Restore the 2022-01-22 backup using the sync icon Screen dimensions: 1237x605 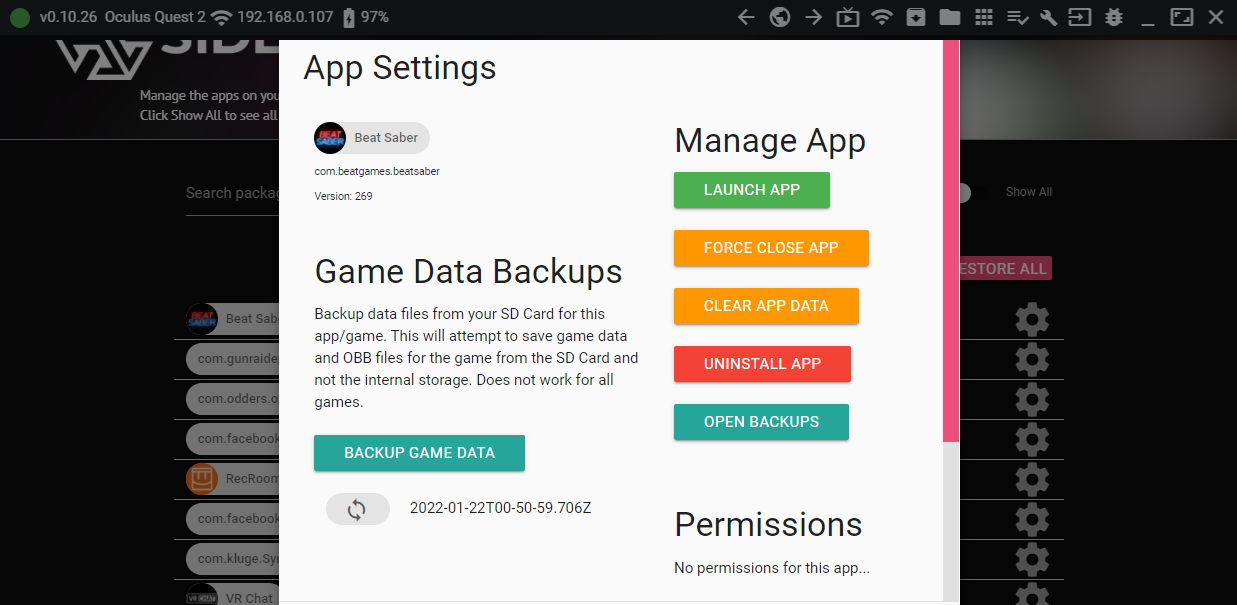357,509
